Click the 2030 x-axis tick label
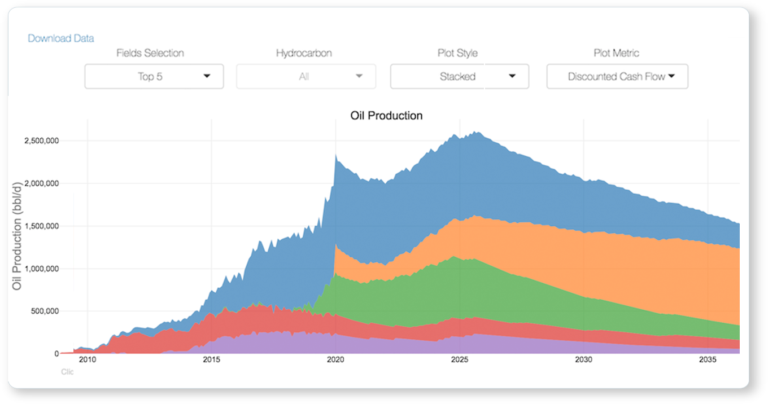This screenshot has width=768, height=404. tap(583, 360)
